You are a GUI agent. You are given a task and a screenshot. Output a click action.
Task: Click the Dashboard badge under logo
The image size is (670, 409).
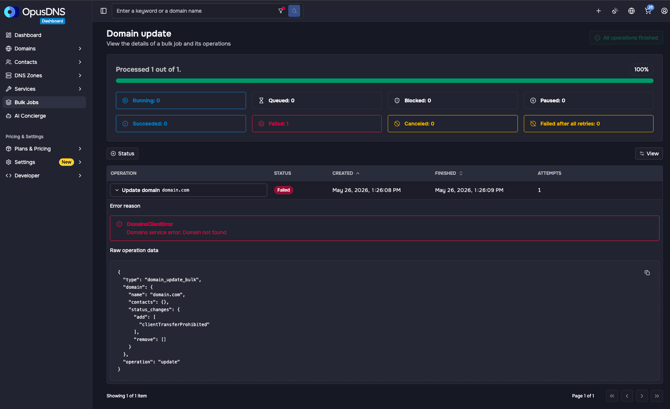(x=53, y=21)
